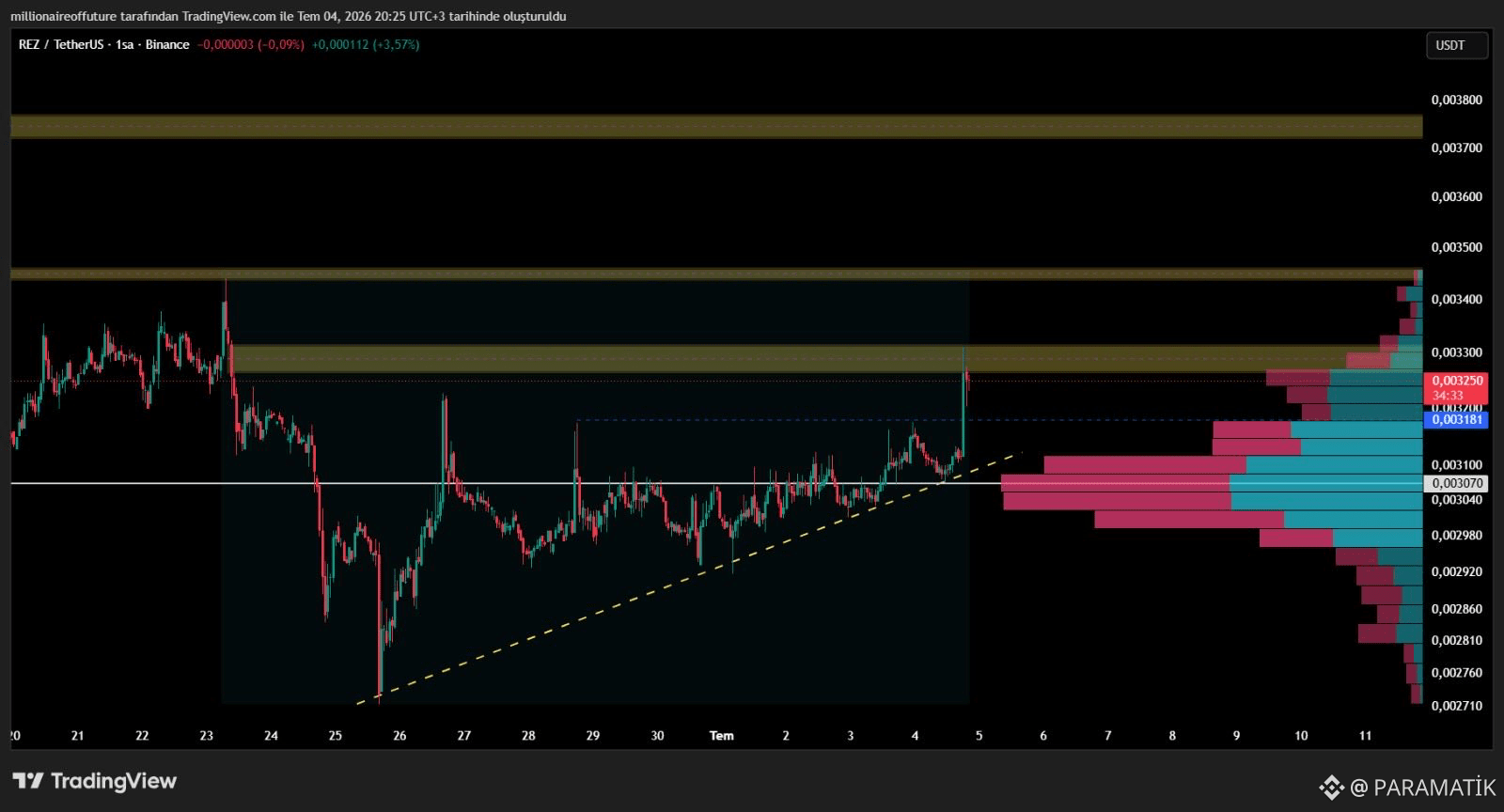Click the 0,003400 price axis label
1504x812 pixels.
click(1456, 299)
